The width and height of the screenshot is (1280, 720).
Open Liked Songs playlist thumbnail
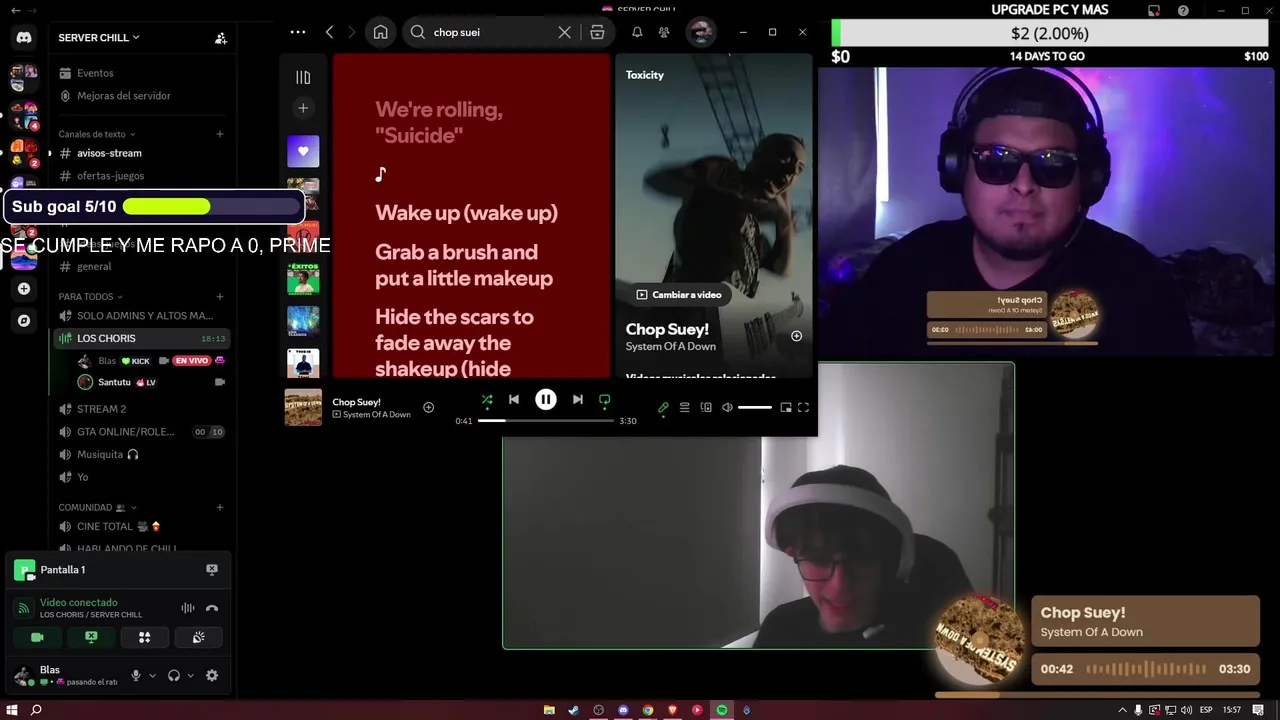pyautogui.click(x=303, y=152)
